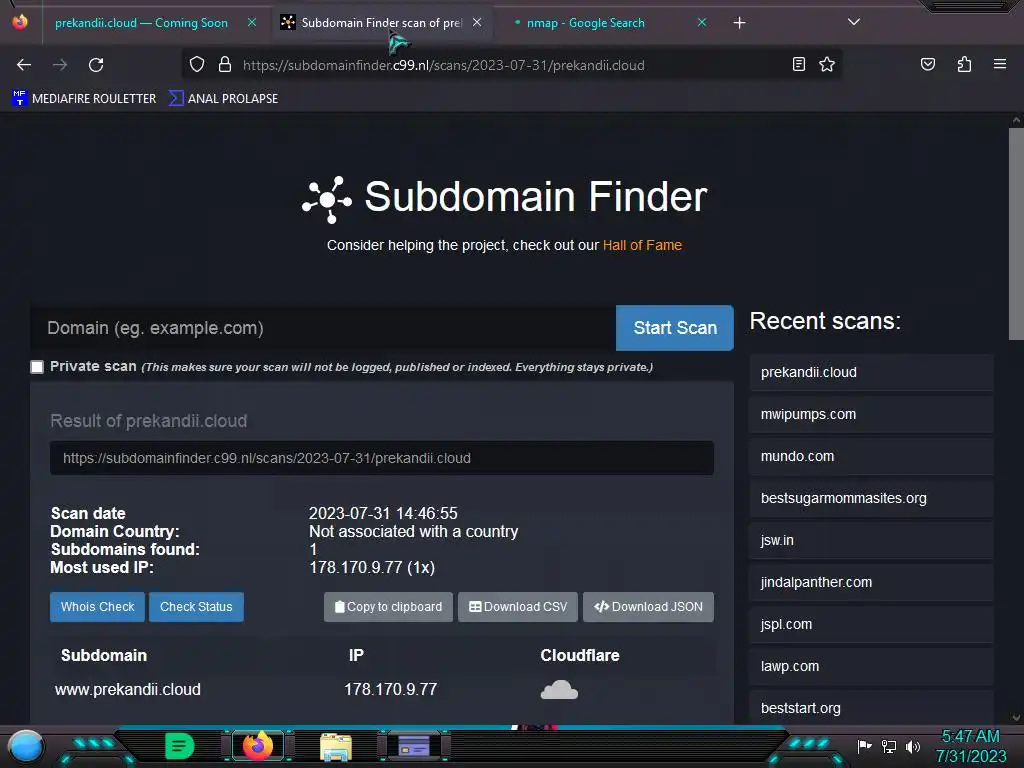Close the prekandii.cloud Coming Soon tab
The height and width of the screenshot is (768, 1024).
pos(251,22)
